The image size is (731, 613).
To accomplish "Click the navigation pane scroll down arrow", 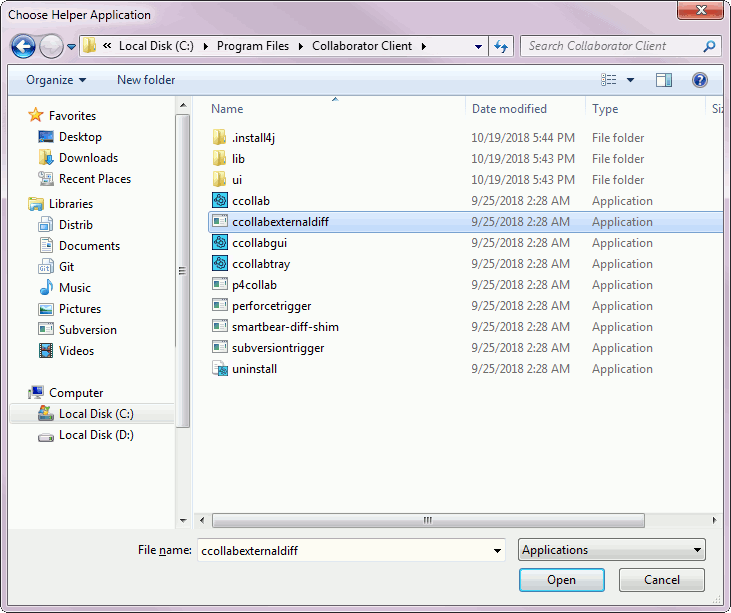I will pos(183,521).
